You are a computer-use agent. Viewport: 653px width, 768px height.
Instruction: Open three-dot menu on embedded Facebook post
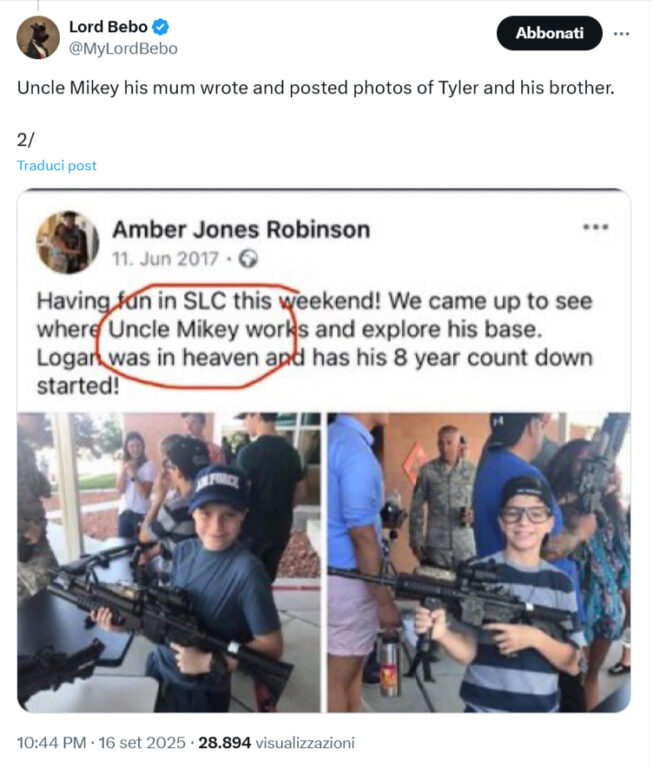tap(596, 227)
